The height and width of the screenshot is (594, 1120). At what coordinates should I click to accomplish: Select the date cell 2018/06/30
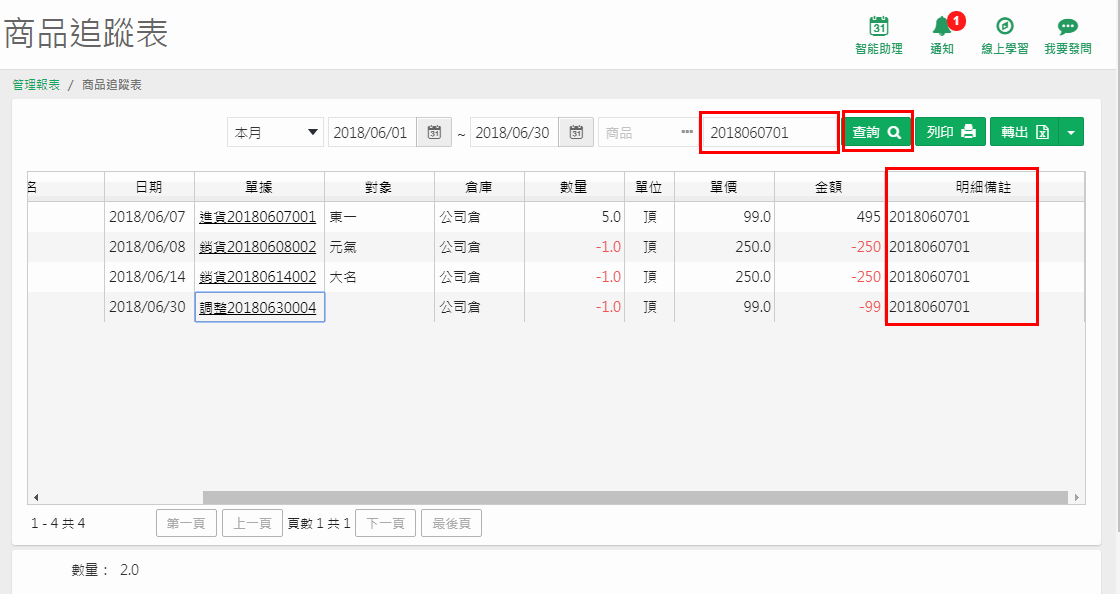coord(147,307)
